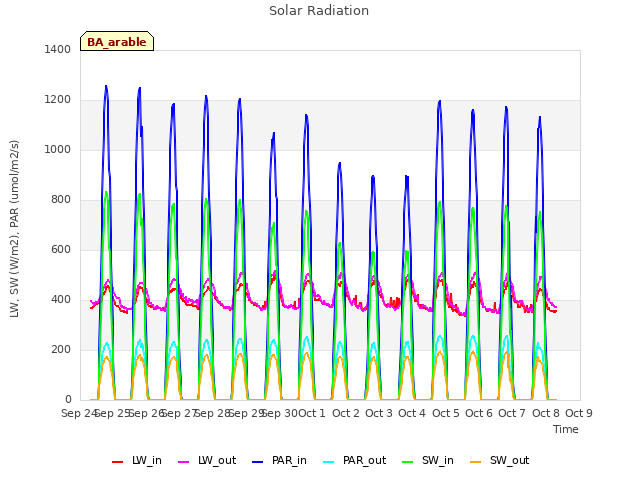
Task: Click the 800 y-axis tick value
Action: (61, 200)
